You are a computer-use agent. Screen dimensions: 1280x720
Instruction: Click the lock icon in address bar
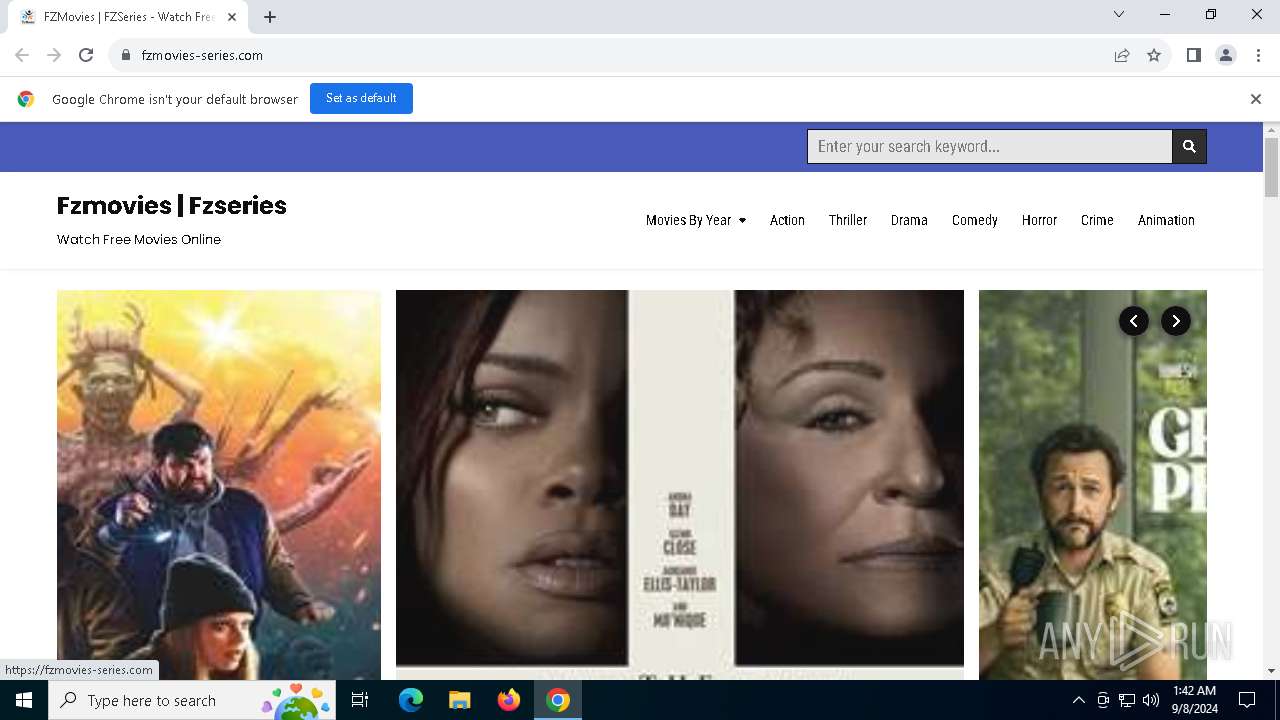click(126, 55)
